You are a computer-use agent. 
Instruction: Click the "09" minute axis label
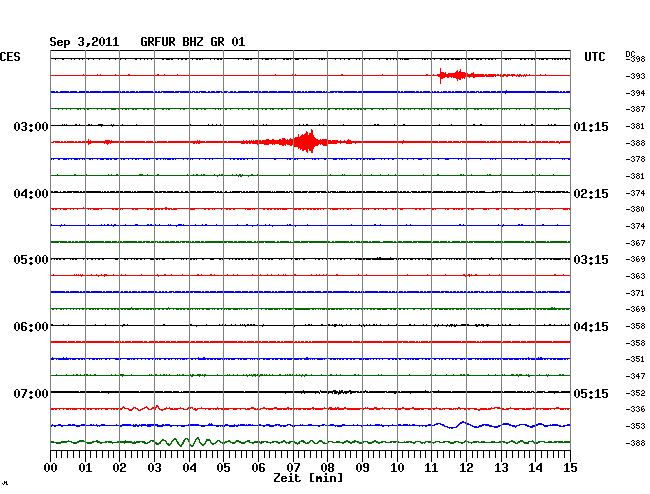point(362,467)
